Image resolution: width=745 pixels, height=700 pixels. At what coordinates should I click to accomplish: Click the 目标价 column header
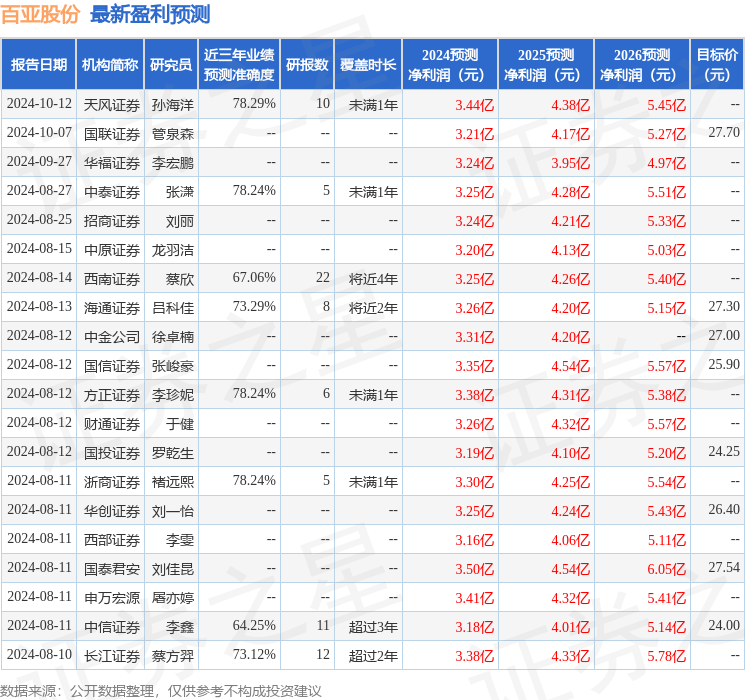(717, 65)
